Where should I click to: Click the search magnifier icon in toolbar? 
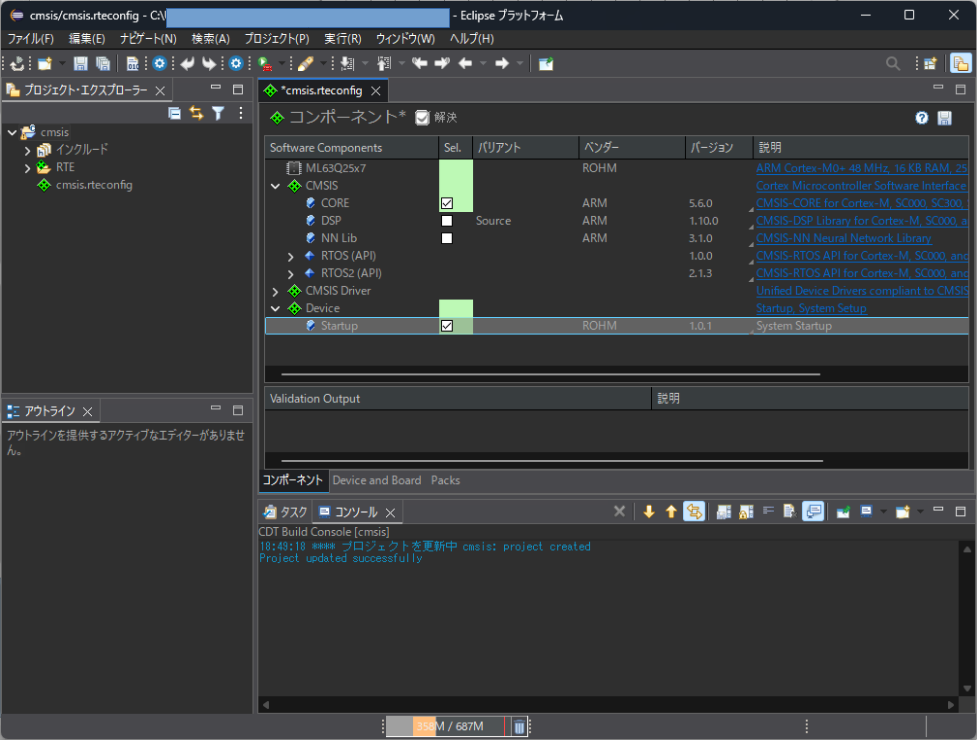point(893,64)
